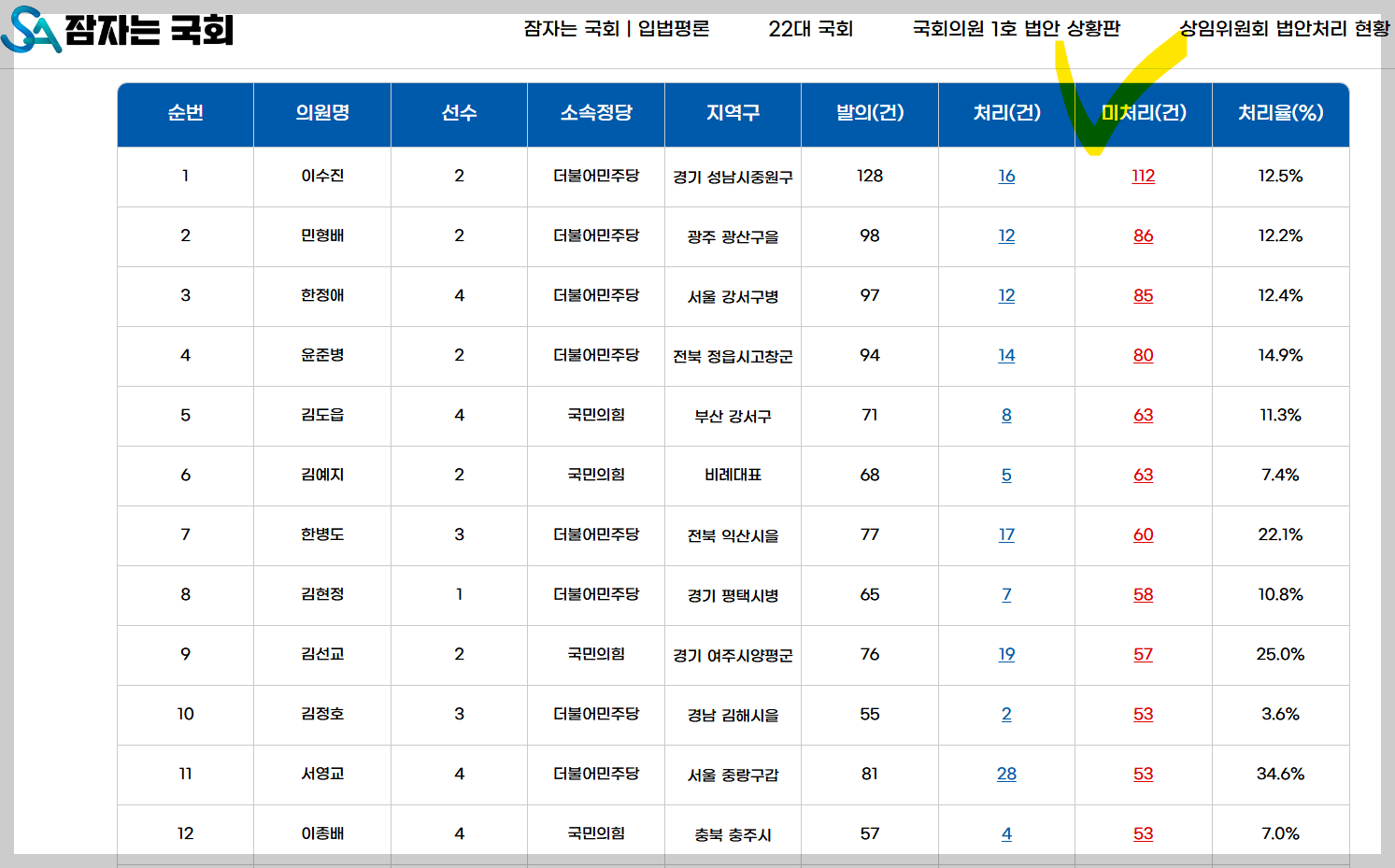This screenshot has height=868, width=1395.
Task: View 이종배's unprocessed bills link 53
Action: [1144, 833]
